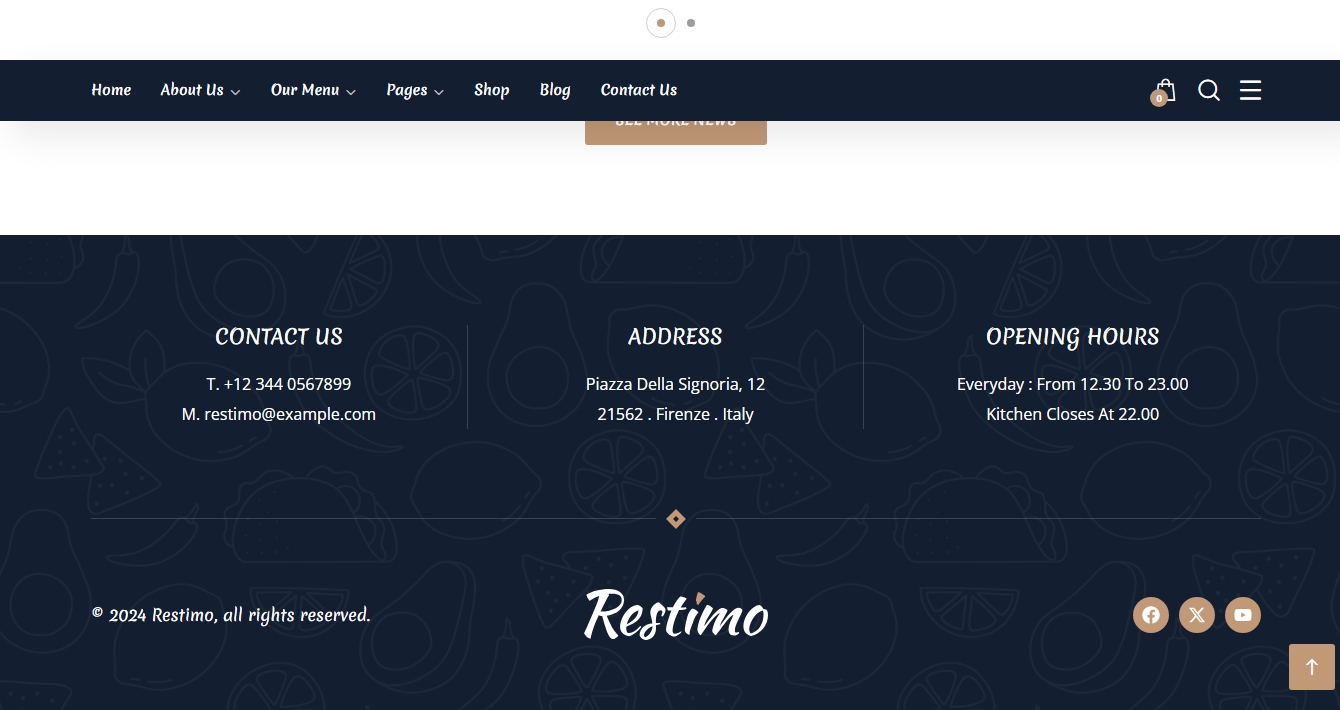Expand the Our Menu dropdown

[313, 90]
